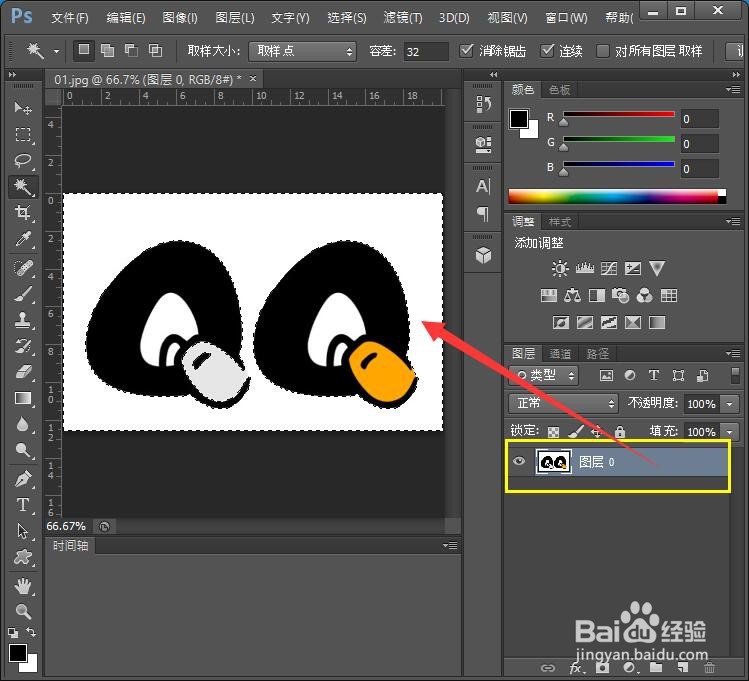Viewport: 749px width, 681px height.
Task: Open the sample size dropdown
Action: pos(302,51)
